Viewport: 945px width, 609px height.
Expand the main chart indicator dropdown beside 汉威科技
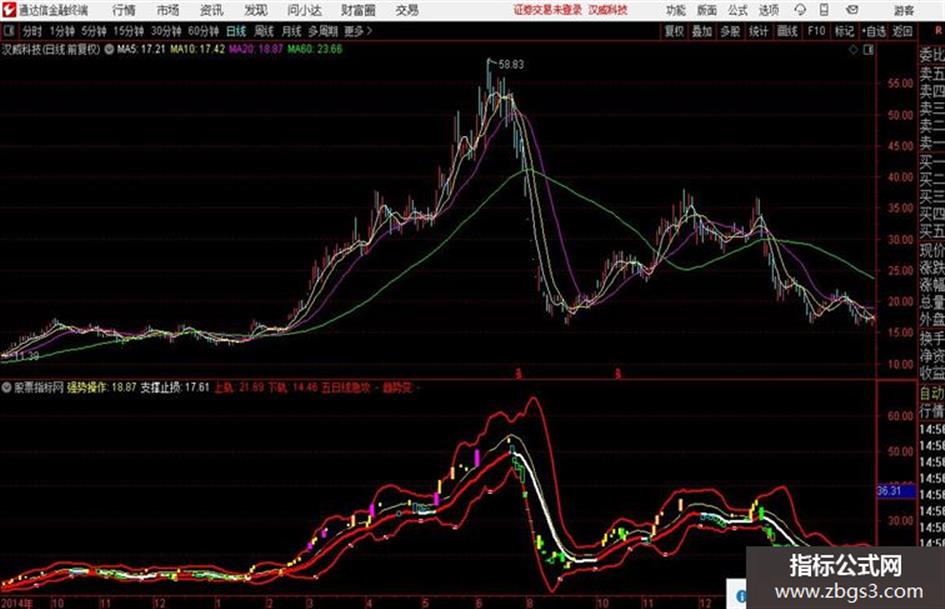(109, 49)
